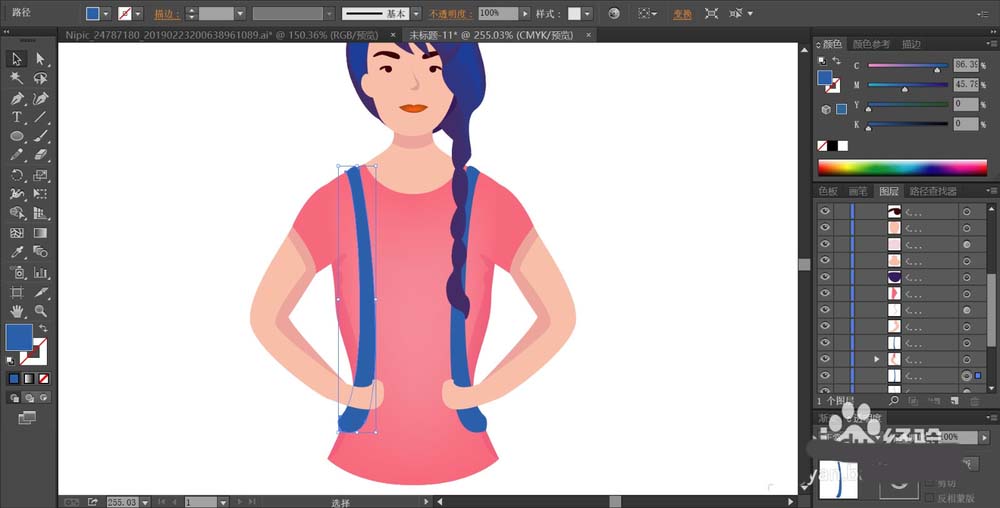
Task: Select the Eraser tool
Action: coord(40,155)
